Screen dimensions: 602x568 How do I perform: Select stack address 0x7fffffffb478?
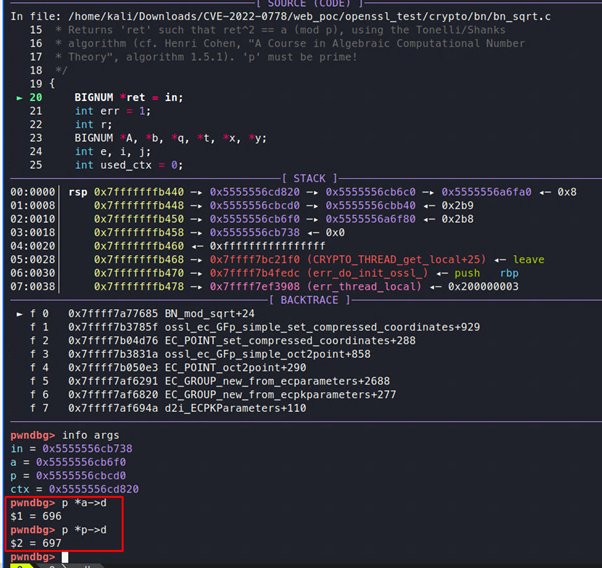click(x=139, y=286)
